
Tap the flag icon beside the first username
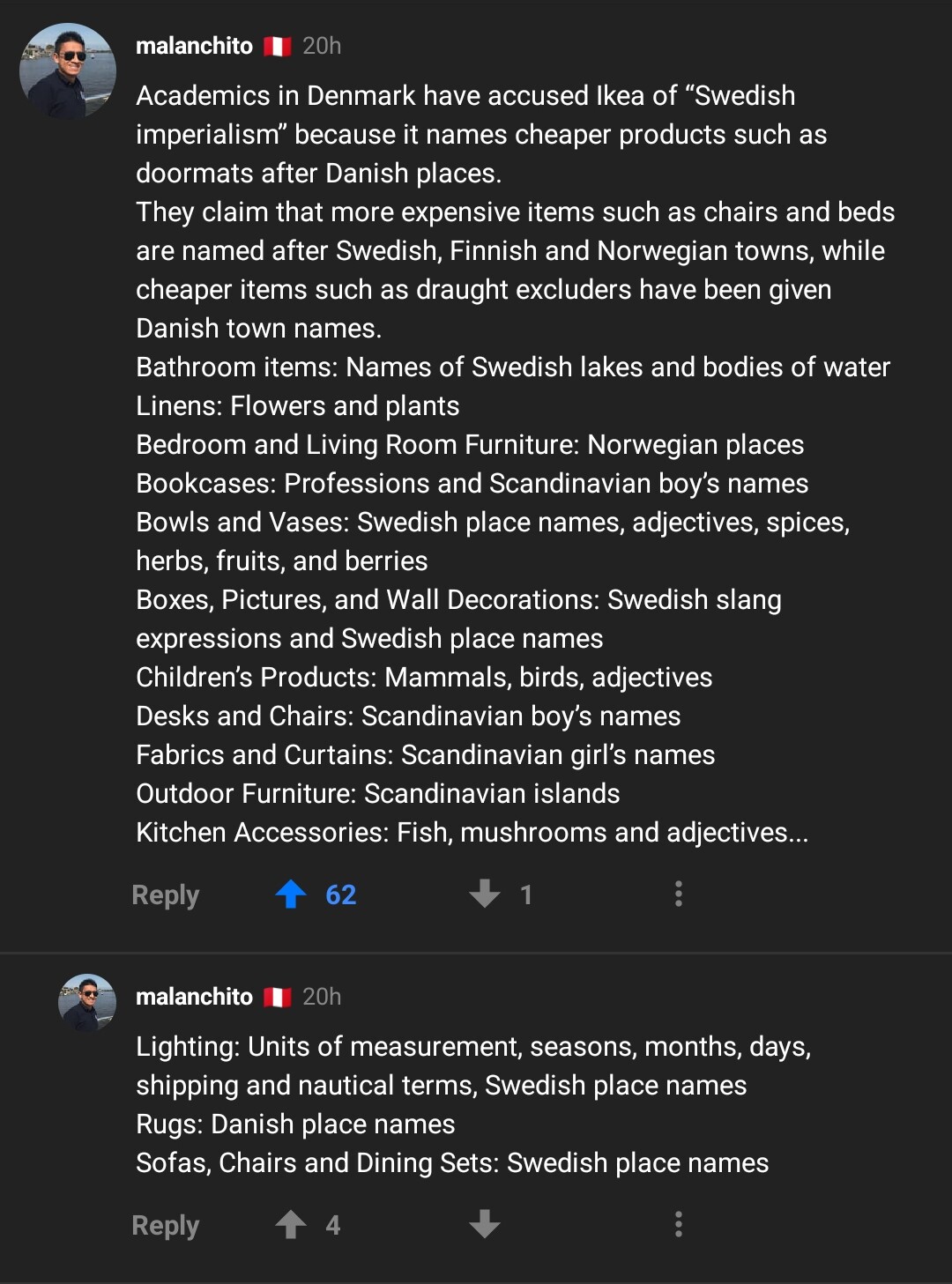[278, 46]
